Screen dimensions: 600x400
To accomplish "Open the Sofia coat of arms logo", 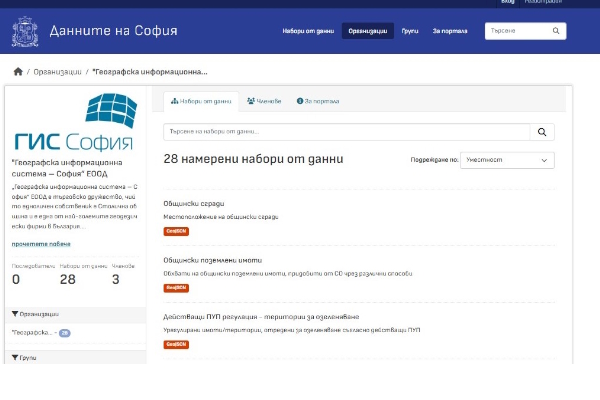I will (x=25, y=31).
